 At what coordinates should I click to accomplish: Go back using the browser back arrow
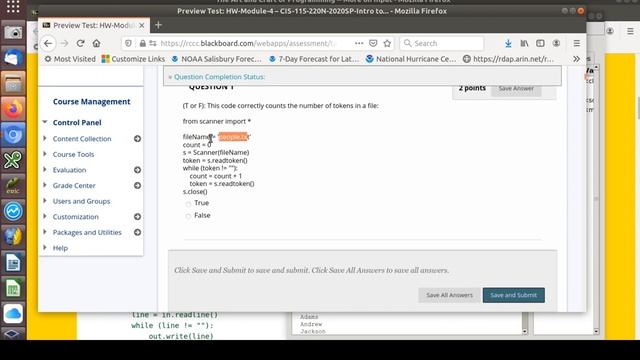click(x=48, y=43)
